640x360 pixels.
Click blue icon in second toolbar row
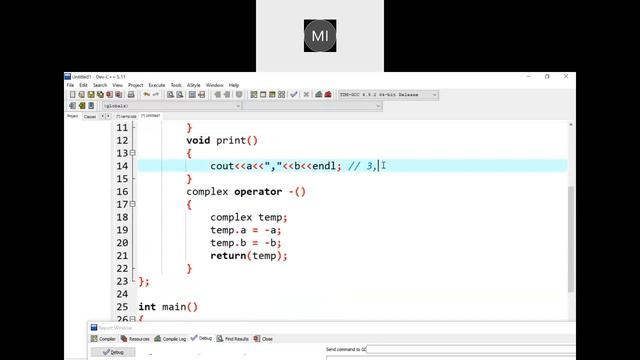tap(91, 106)
